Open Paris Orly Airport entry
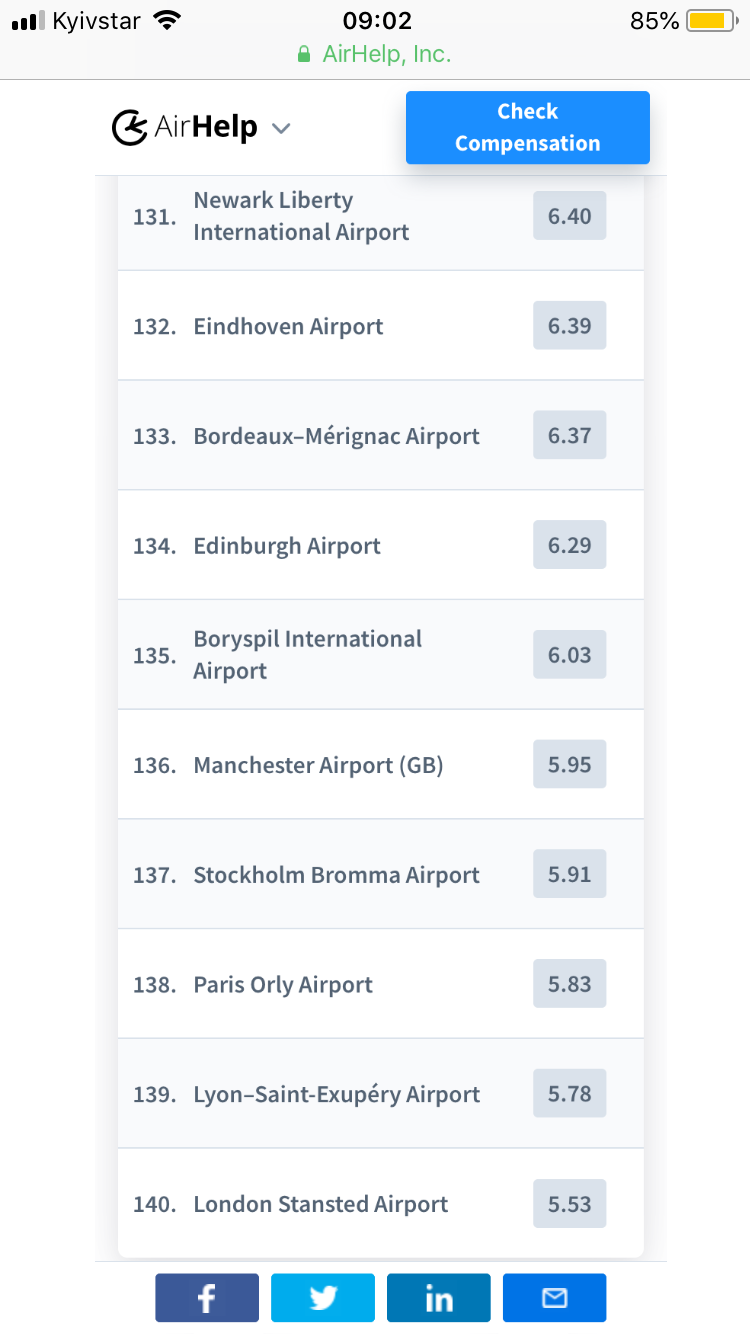This screenshot has height=1334, width=750. click(283, 985)
